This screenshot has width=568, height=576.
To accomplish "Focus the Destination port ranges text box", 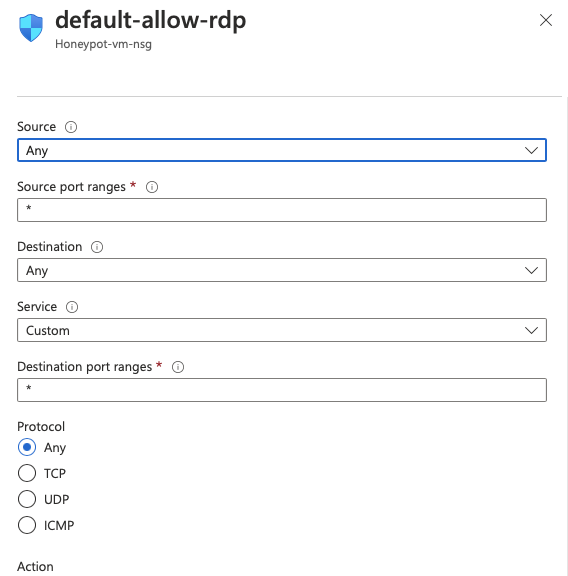I will [282, 390].
